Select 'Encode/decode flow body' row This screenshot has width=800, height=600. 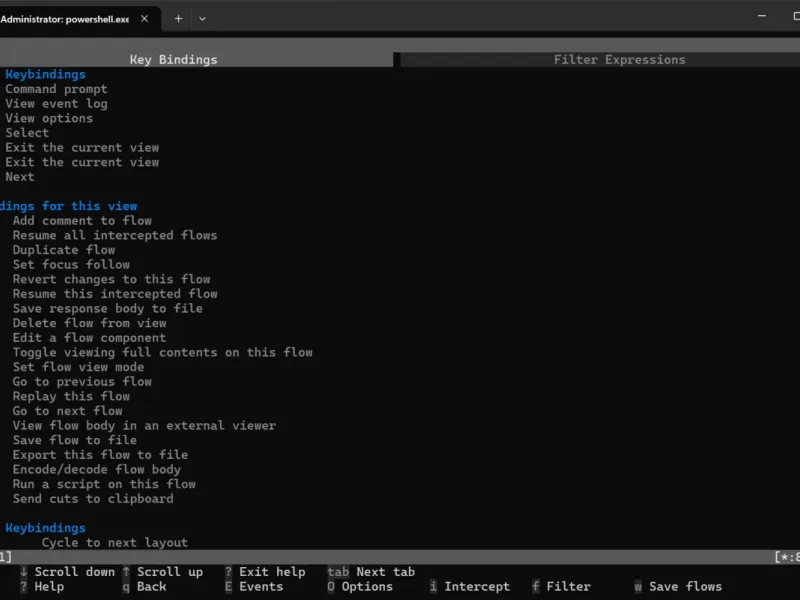tap(97, 470)
